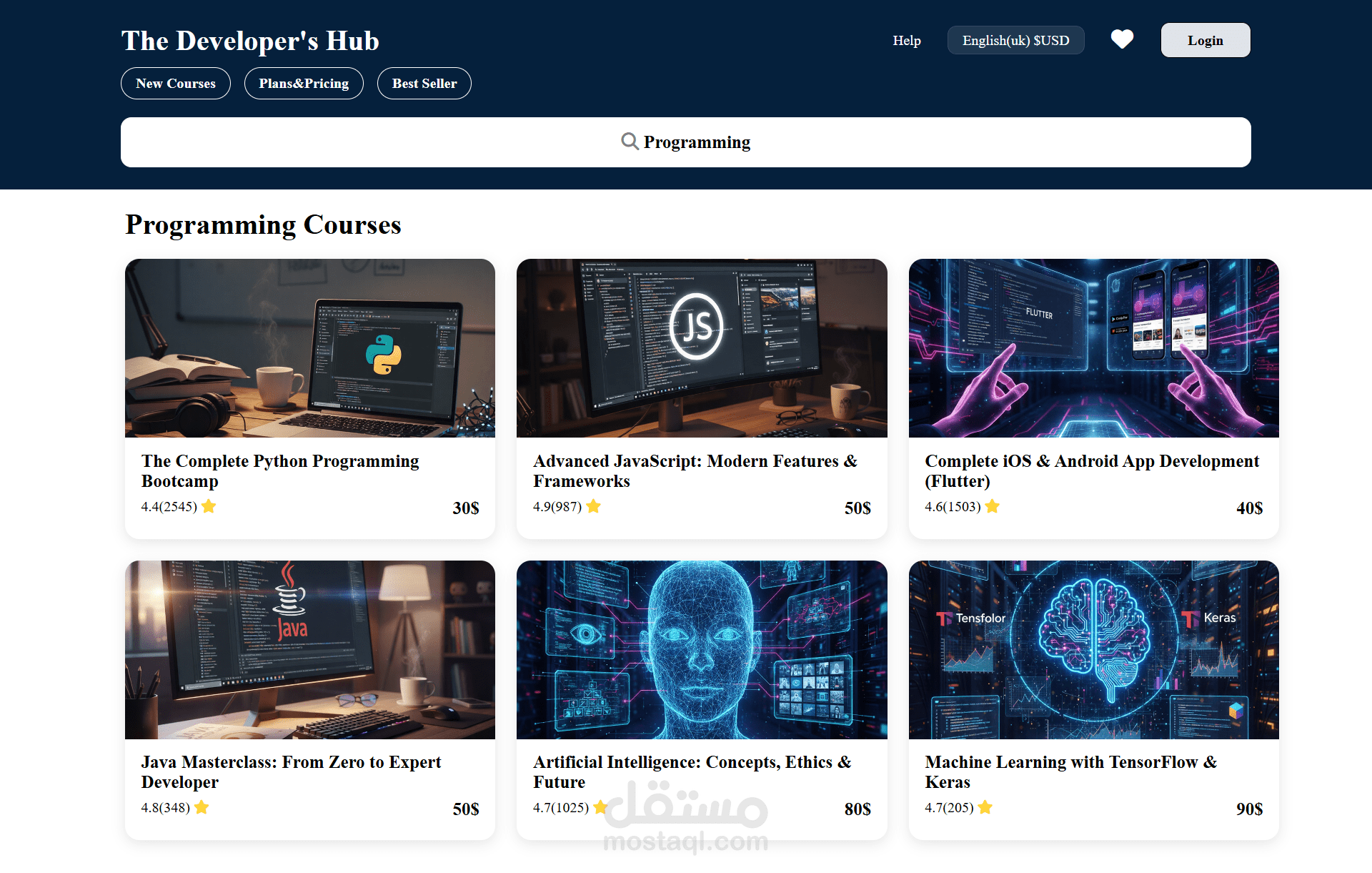
Task: Open the English(uk) $USD language selector
Action: coord(1015,40)
